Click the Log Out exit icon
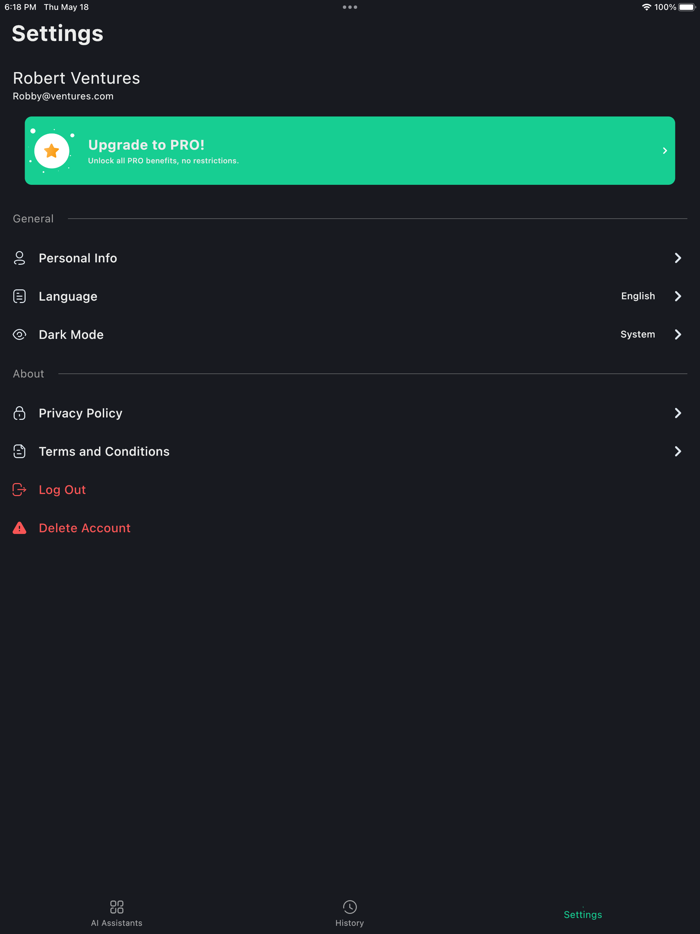700x934 pixels. (19, 489)
